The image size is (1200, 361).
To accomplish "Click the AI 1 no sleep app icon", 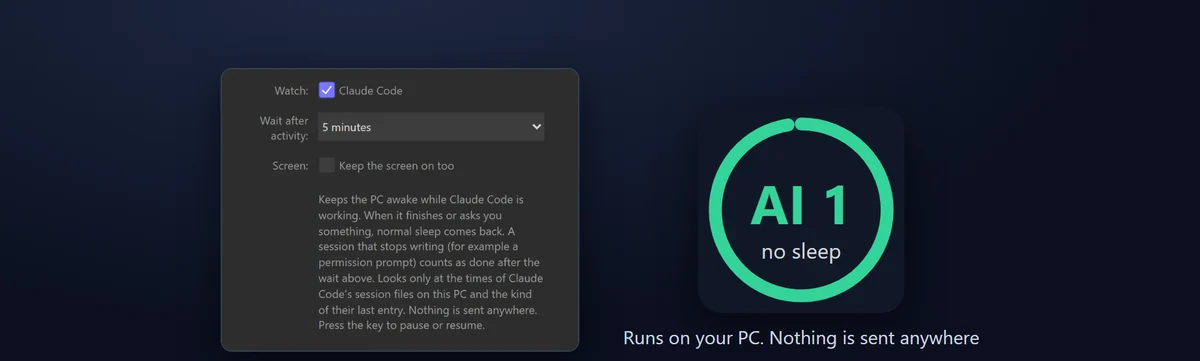I will 801,209.
